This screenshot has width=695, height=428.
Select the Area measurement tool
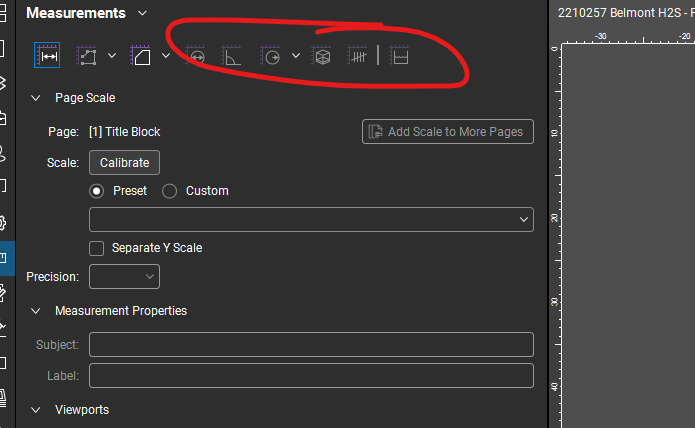[141, 56]
